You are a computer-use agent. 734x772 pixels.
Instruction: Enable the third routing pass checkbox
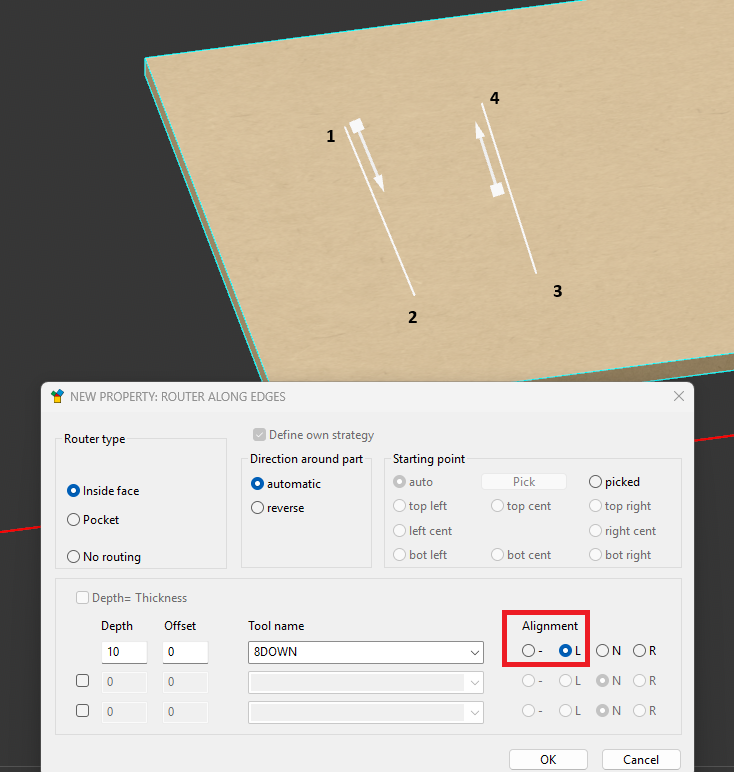83,711
